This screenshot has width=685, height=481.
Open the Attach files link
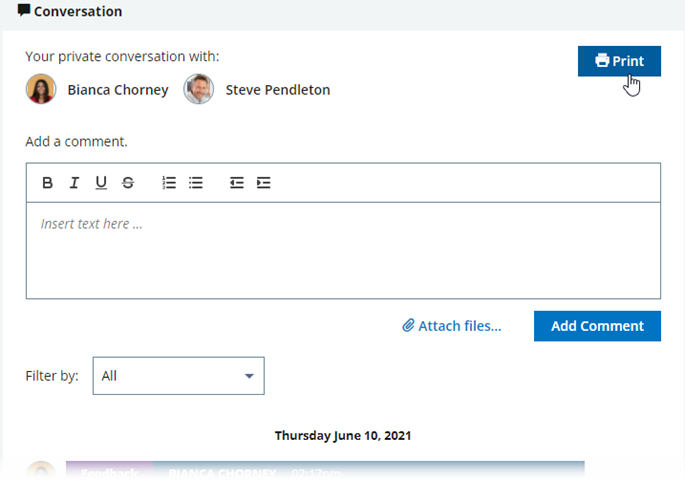(x=452, y=326)
